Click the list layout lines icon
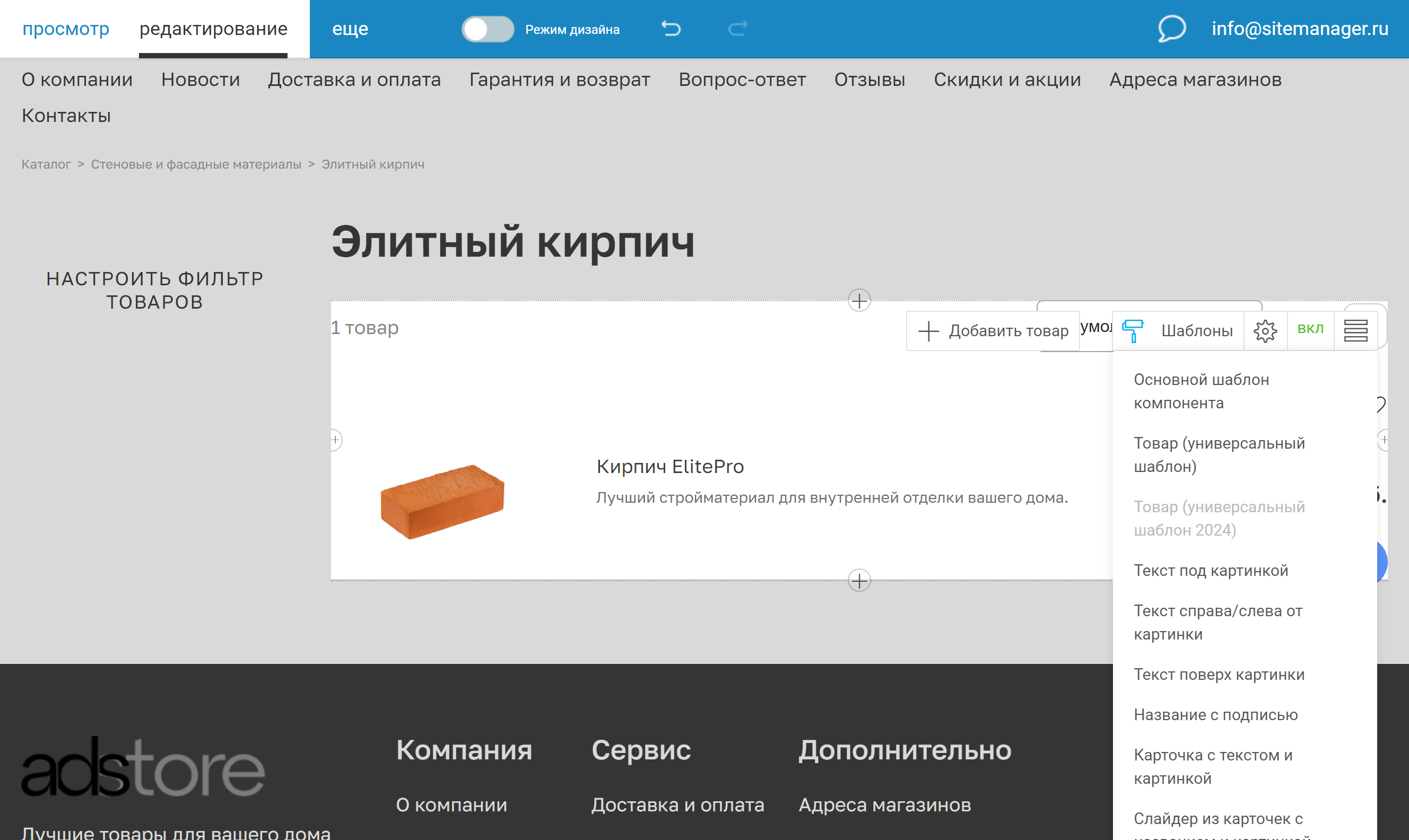Screen dimensions: 1409x840 [x=1355, y=330]
